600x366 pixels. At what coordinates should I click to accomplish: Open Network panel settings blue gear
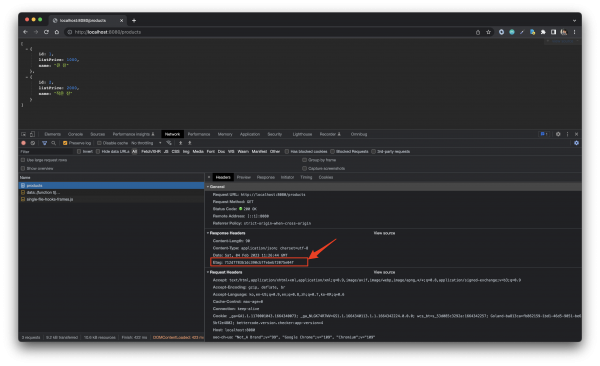[576, 143]
